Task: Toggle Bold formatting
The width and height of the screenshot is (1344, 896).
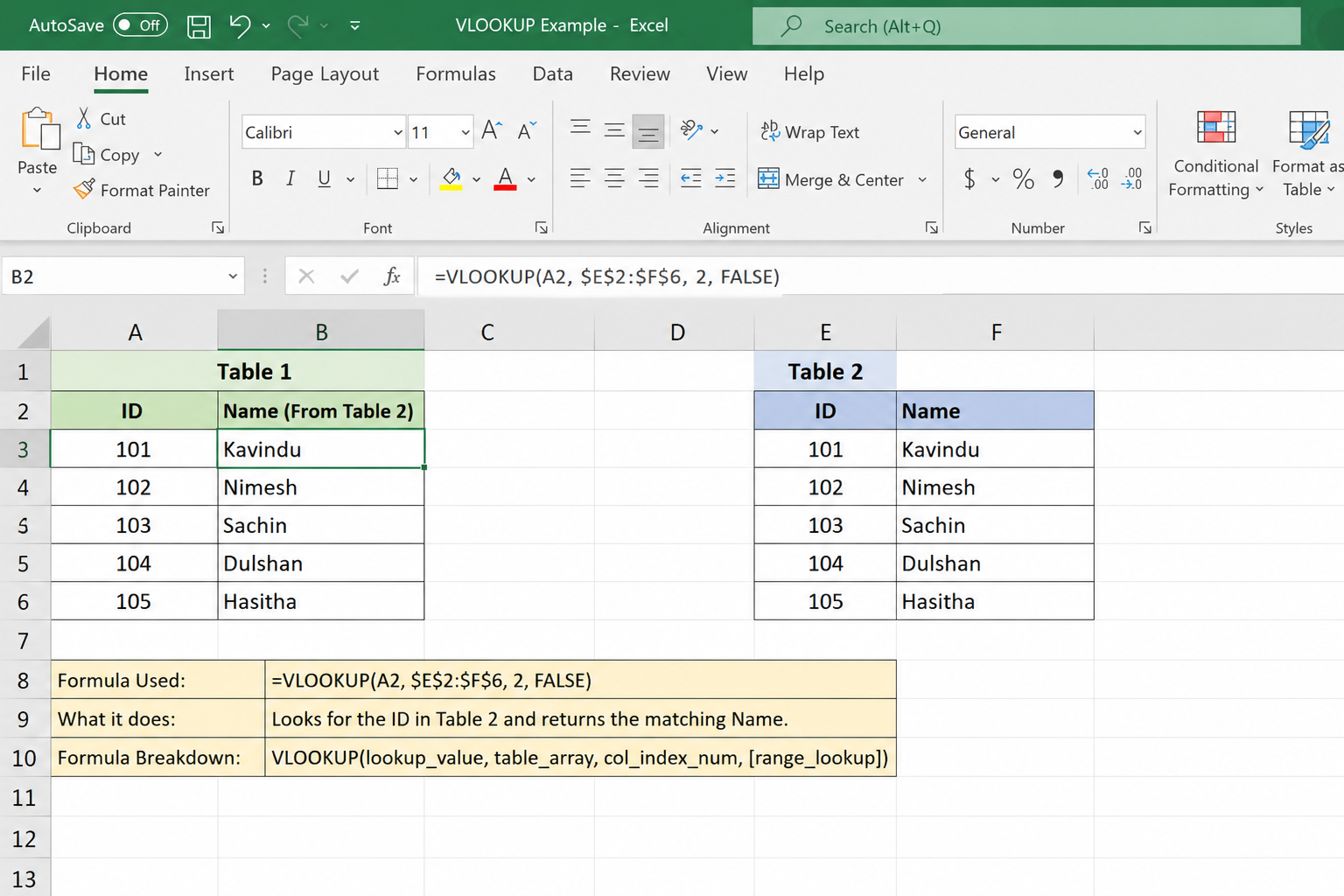Action: (x=257, y=178)
